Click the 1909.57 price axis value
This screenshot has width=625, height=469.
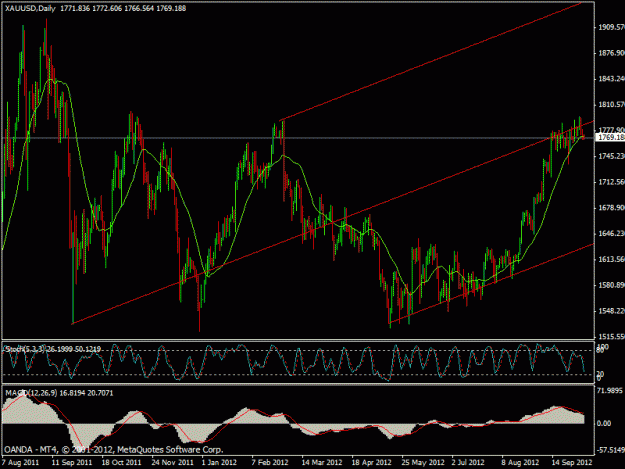coord(611,27)
